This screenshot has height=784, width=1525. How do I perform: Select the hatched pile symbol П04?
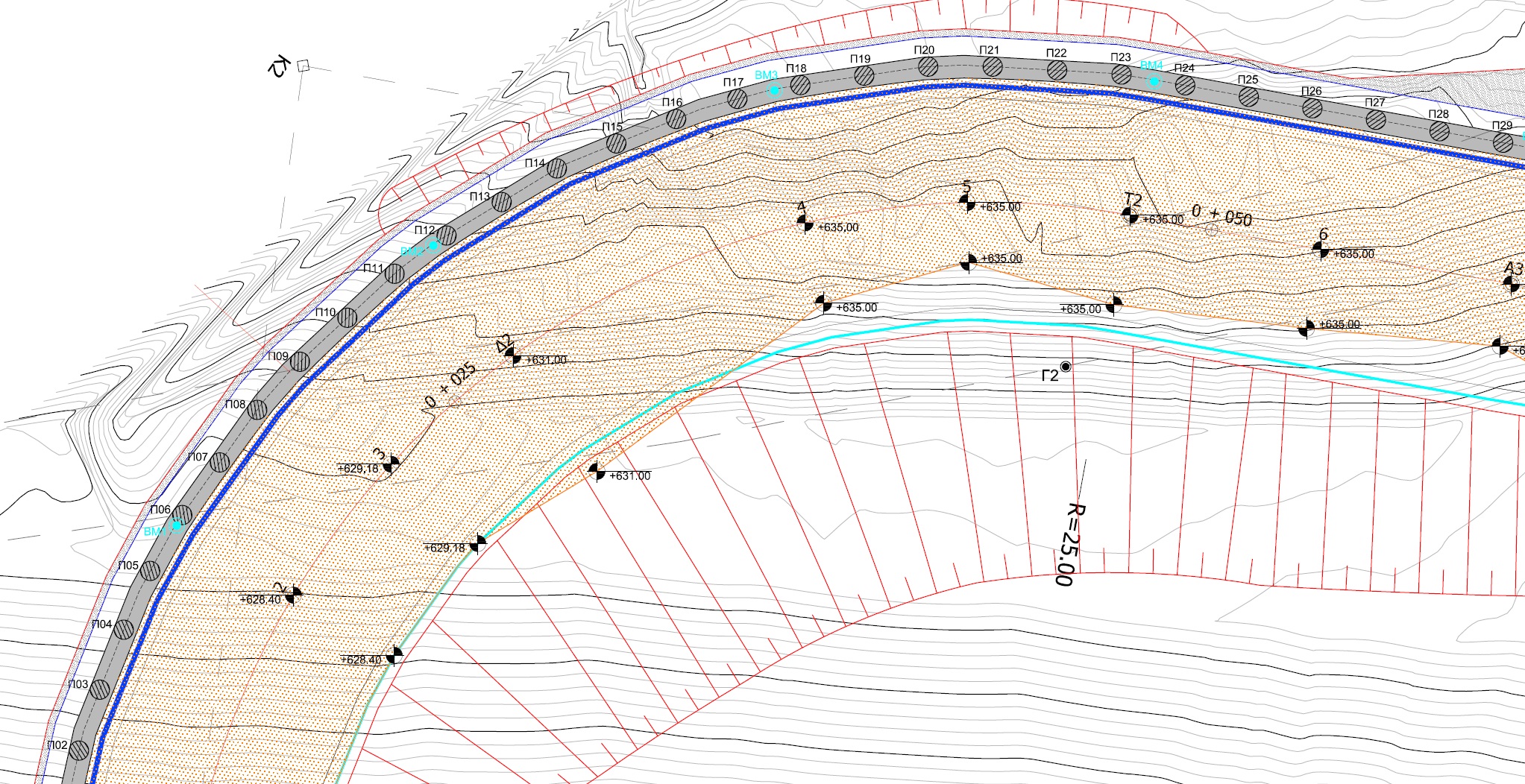(x=124, y=630)
